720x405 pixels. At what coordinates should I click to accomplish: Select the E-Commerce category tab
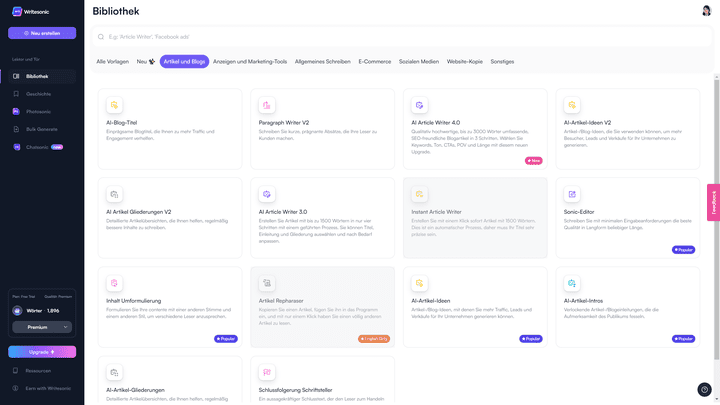coord(375,61)
